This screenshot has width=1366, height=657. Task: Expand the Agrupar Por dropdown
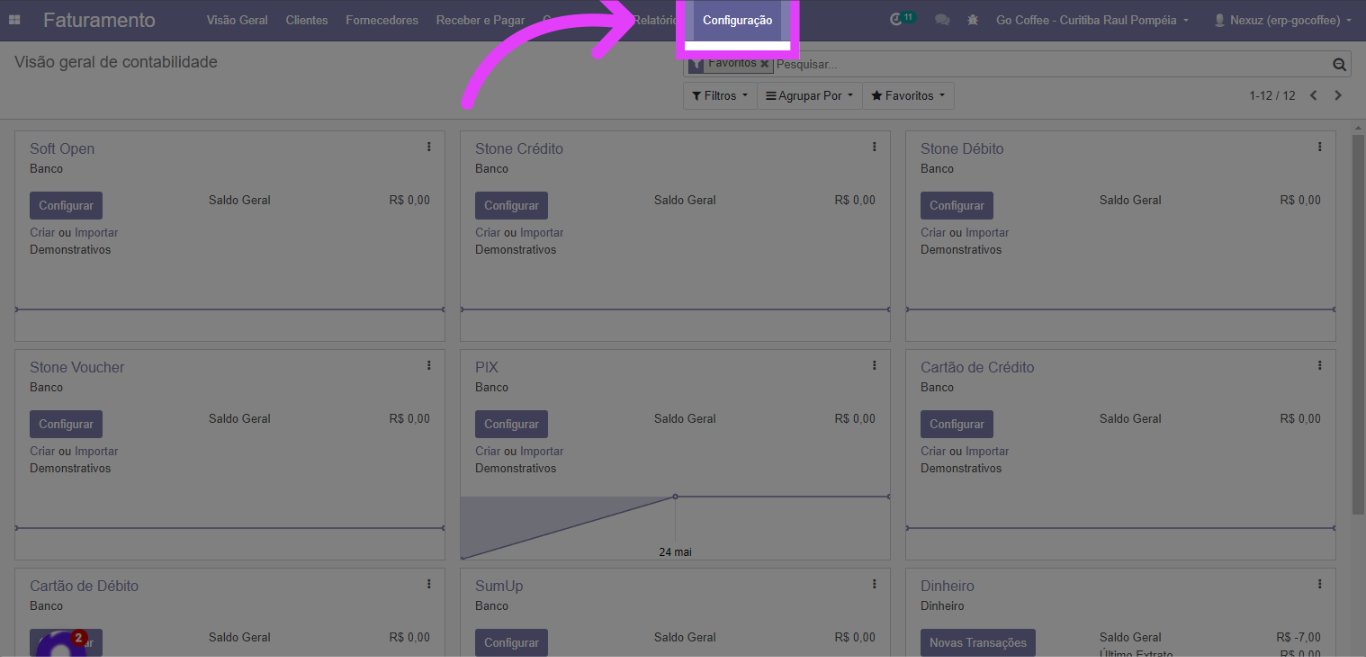[x=810, y=96]
